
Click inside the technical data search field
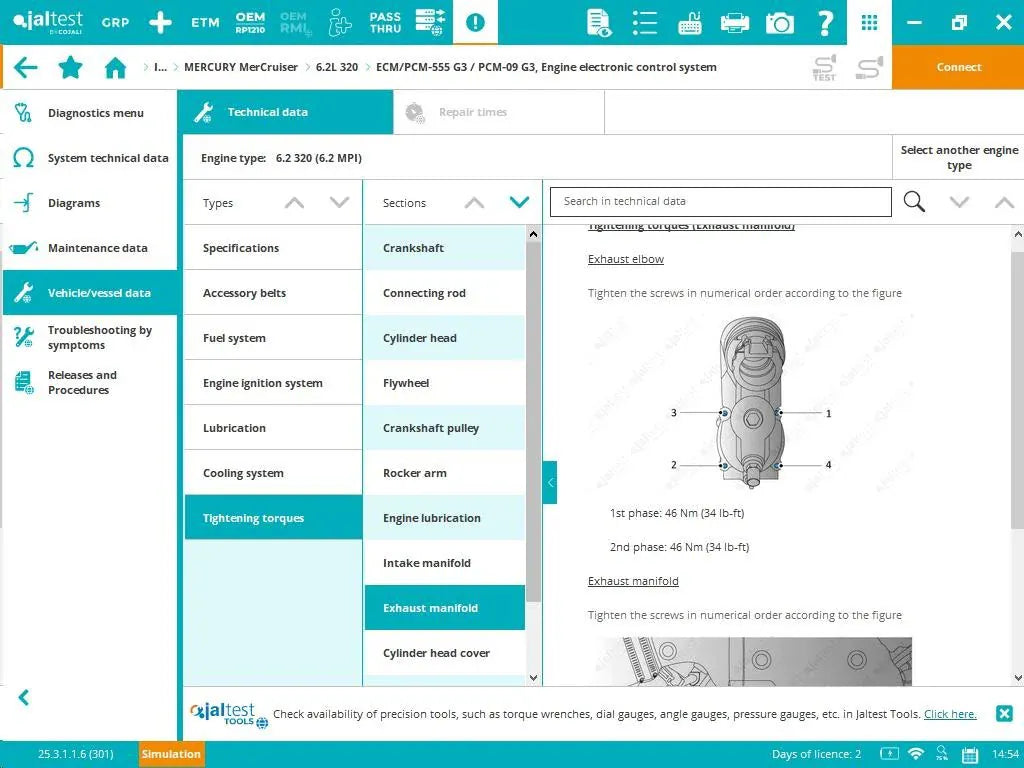(x=720, y=201)
